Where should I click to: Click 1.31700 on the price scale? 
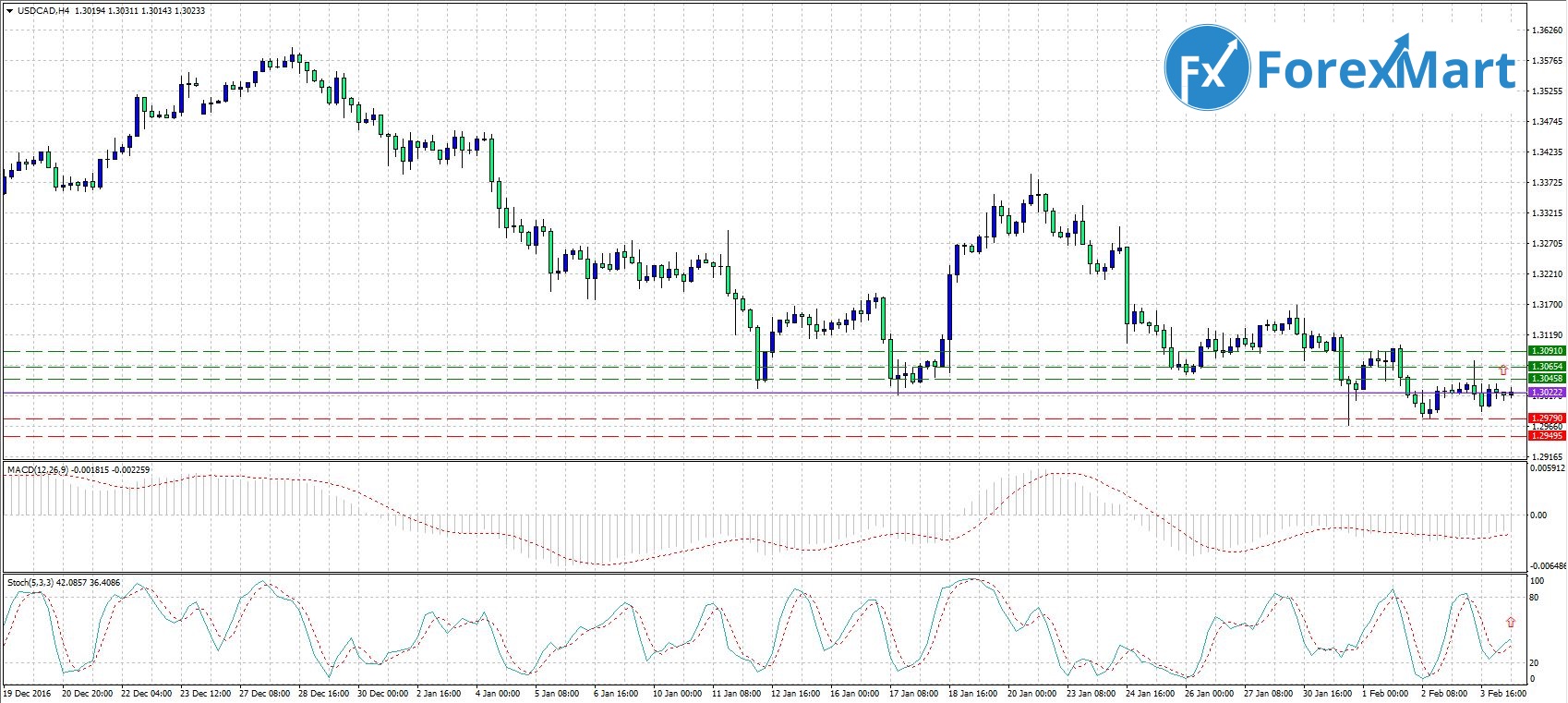pyautogui.click(x=1547, y=305)
